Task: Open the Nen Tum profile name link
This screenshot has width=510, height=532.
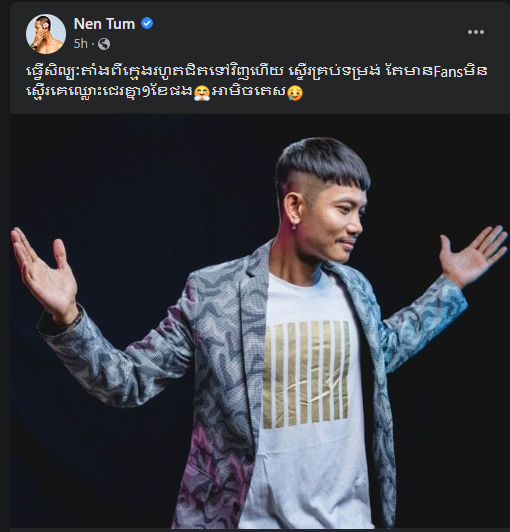Action: [x=104, y=24]
